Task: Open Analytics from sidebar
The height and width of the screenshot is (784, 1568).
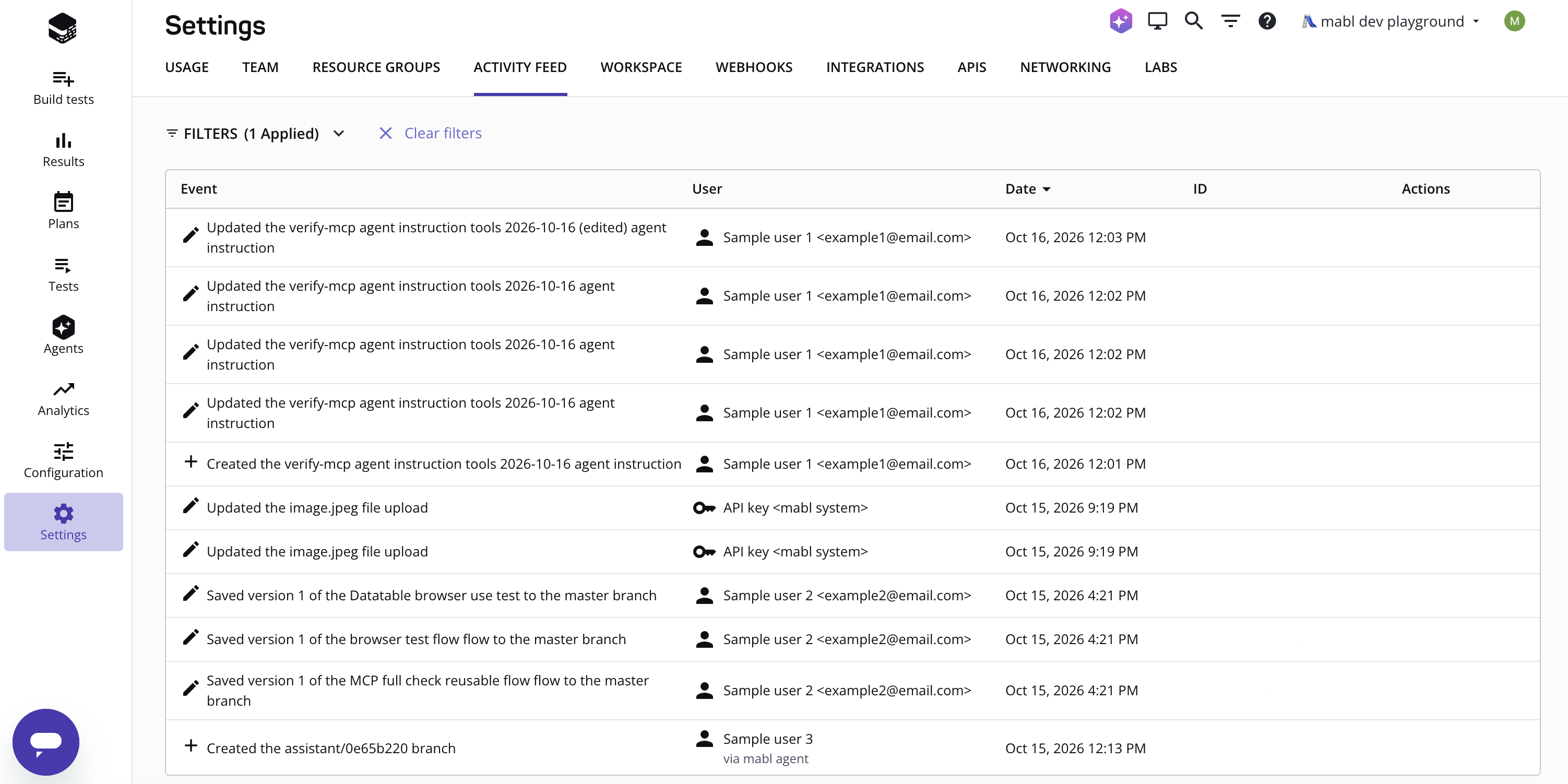Action: click(x=63, y=399)
